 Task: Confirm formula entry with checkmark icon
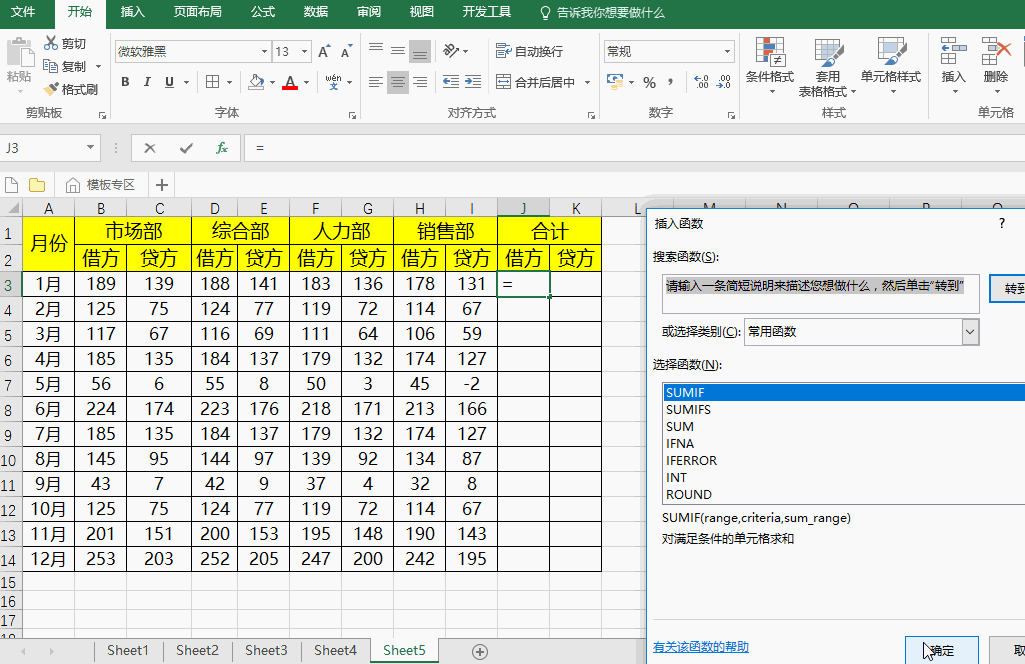tap(186, 148)
